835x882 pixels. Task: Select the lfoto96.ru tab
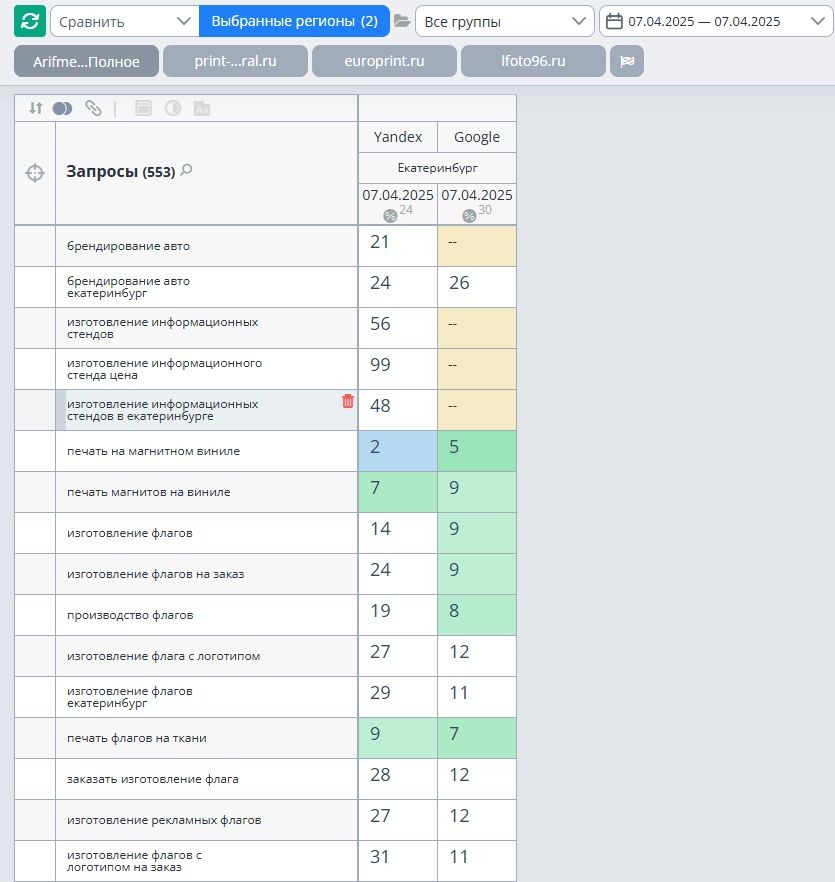tap(533, 61)
